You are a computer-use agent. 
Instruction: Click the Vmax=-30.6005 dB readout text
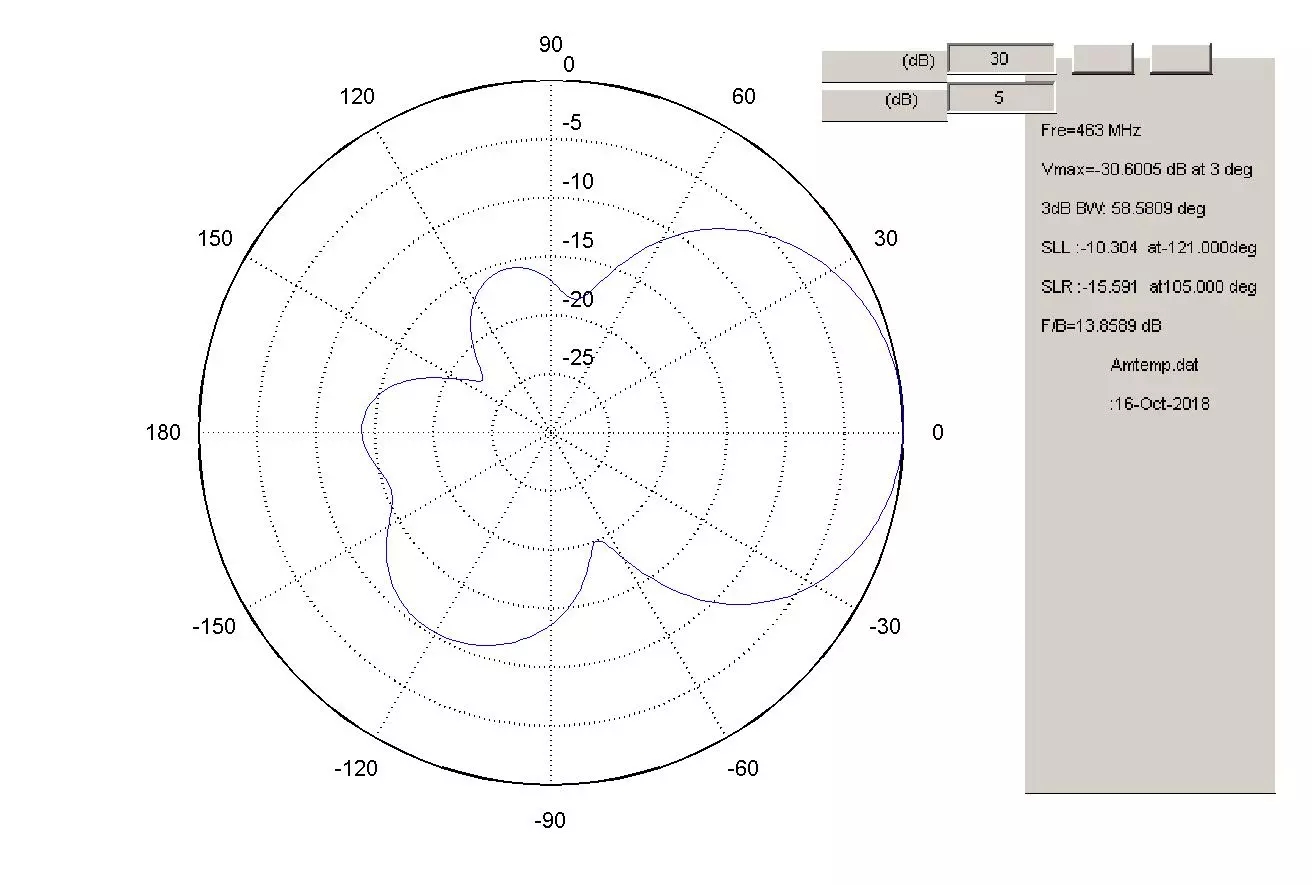[x=1146, y=169]
